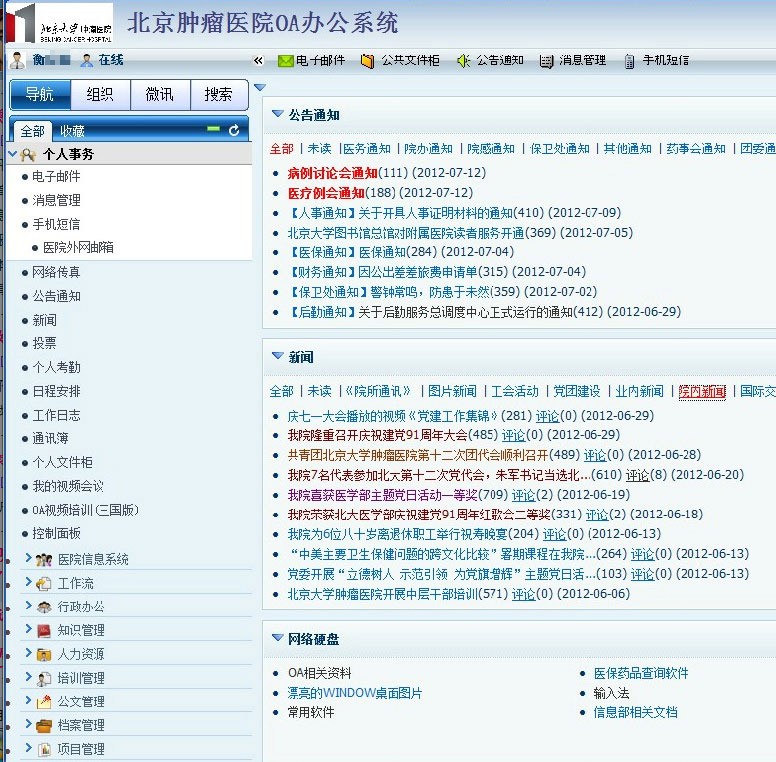The image size is (776, 762).
Task: Click the 行政办公 icon
Action: pos(44,607)
